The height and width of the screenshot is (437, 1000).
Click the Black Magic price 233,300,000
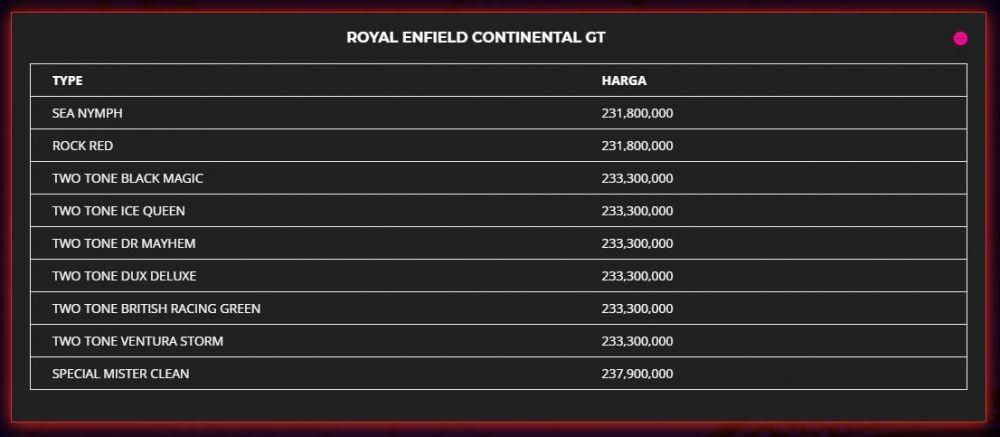pos(637,179)
